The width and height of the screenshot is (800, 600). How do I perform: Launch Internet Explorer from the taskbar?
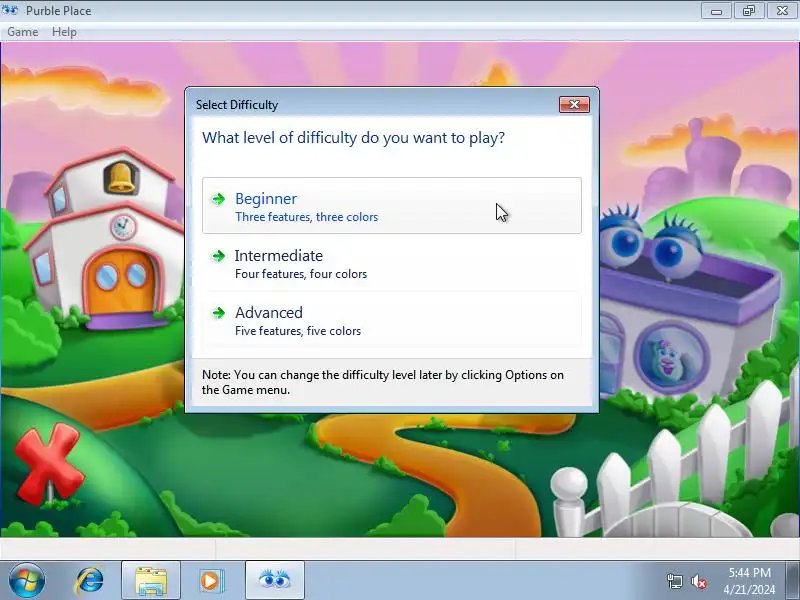pyautogui.click(x=90, y=580)
